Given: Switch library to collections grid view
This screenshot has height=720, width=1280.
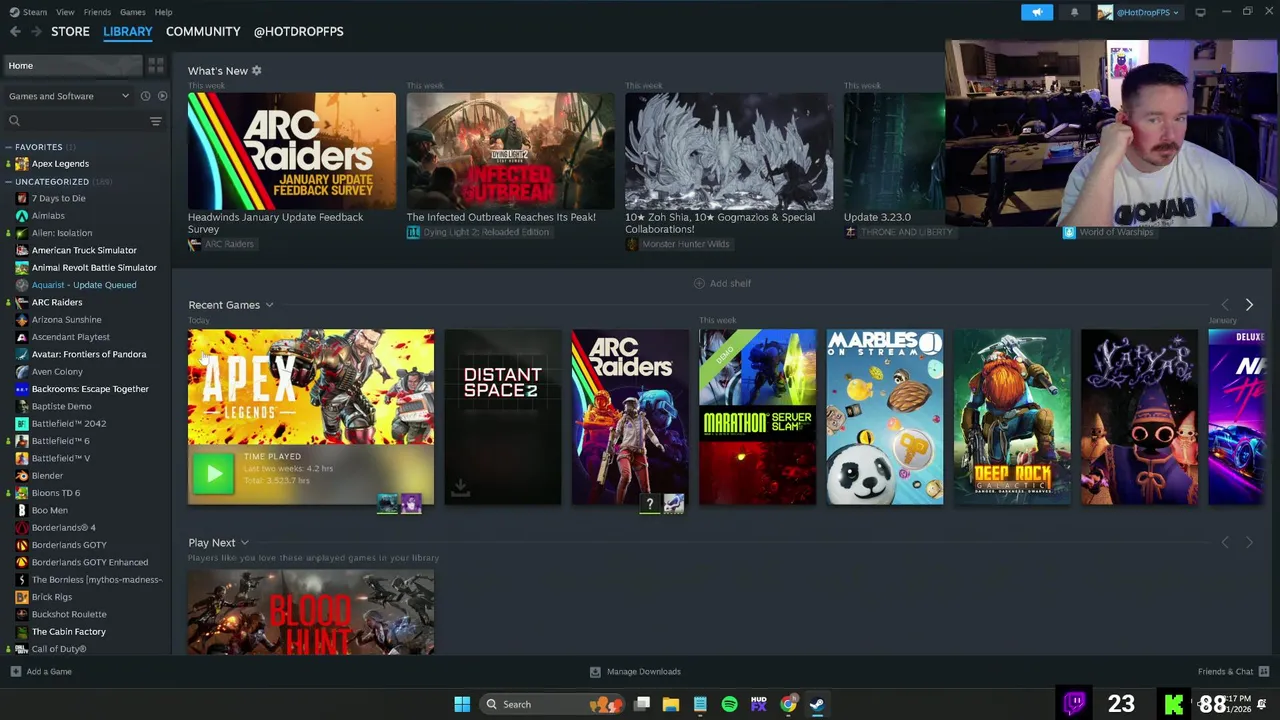Looking at the screenshot, I should tap(156, 65).
